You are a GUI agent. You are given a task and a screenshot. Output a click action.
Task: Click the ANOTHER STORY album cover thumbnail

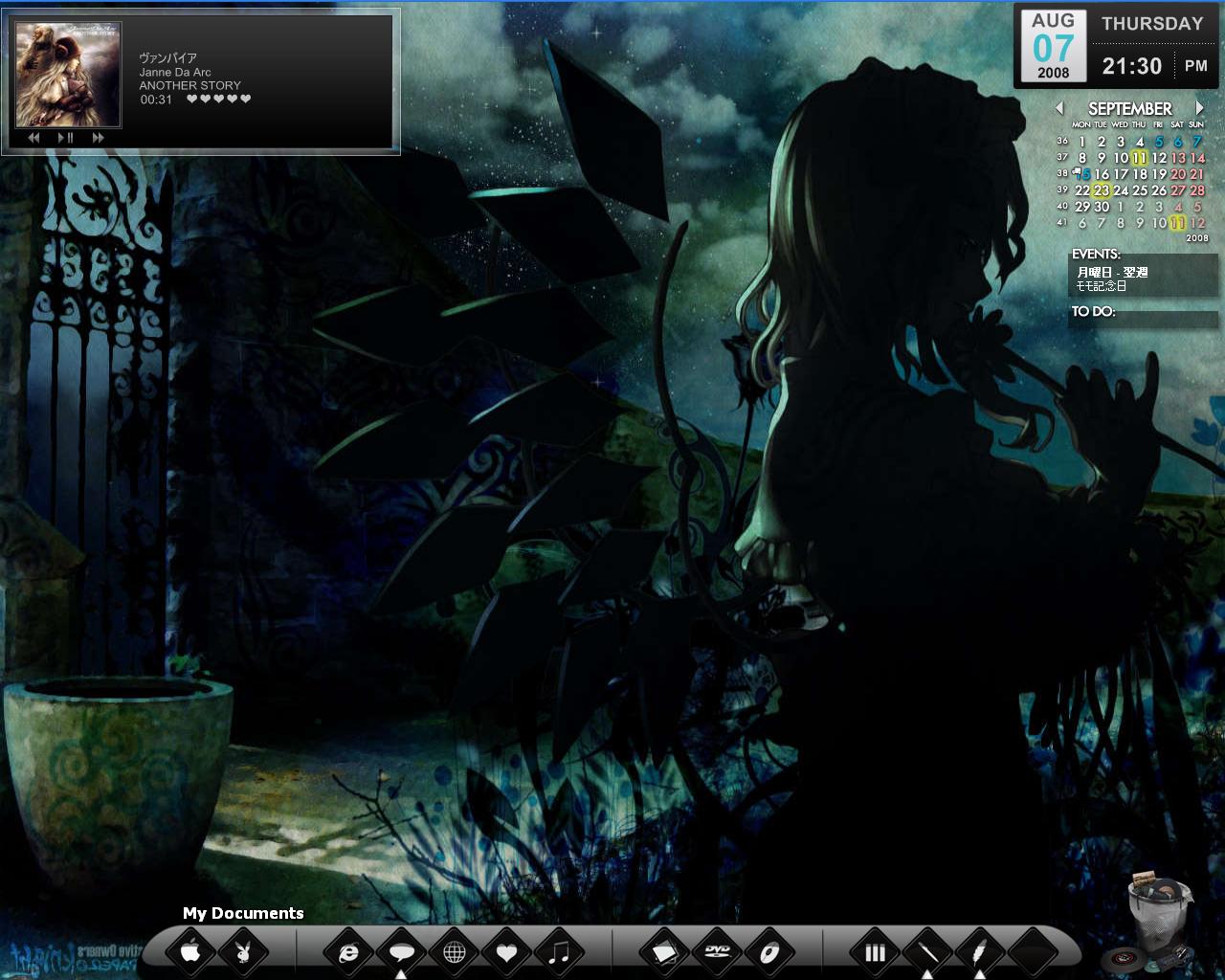pos(68,76)
